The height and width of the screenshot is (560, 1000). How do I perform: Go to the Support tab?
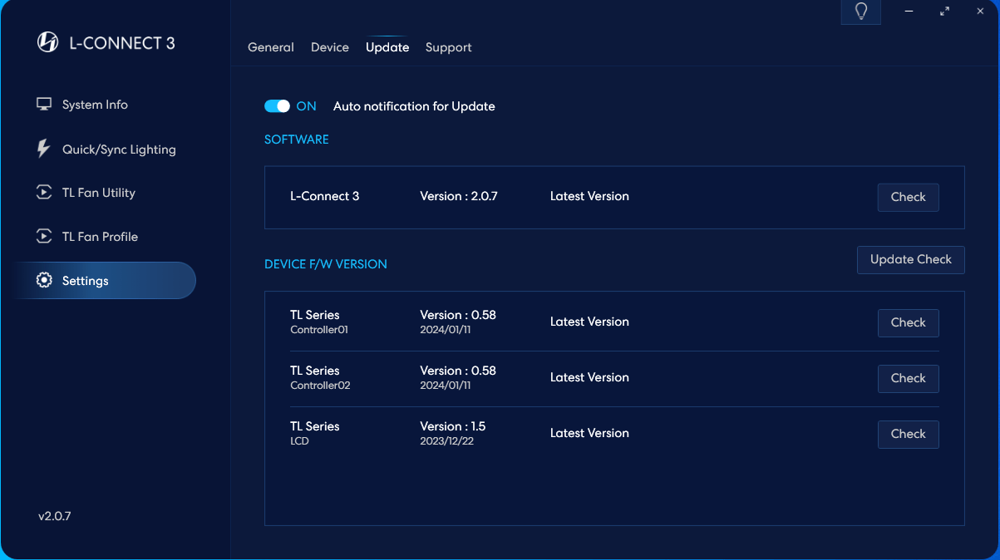[448, 47]
